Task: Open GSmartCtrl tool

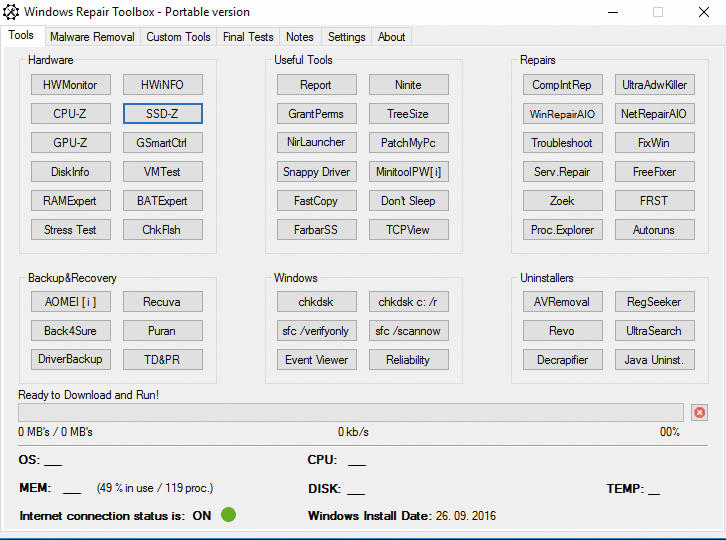Action: click(163, 143)
